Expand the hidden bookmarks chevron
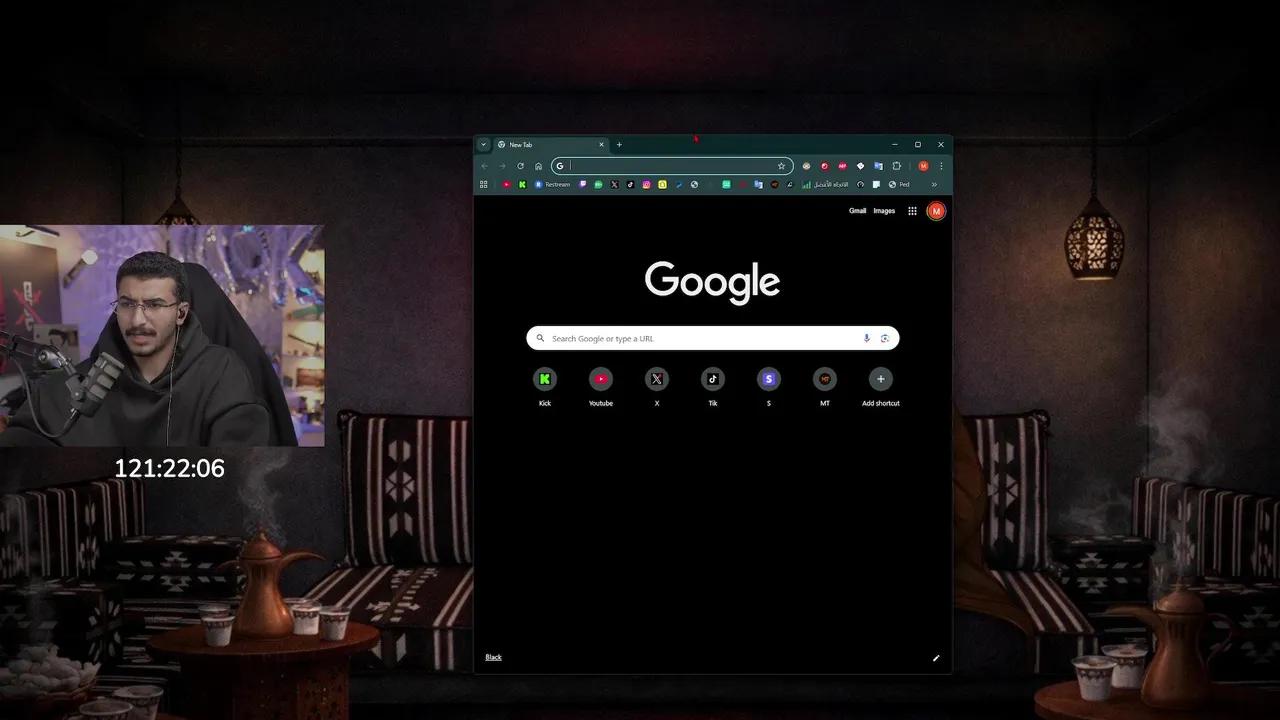 pos(934,184)
